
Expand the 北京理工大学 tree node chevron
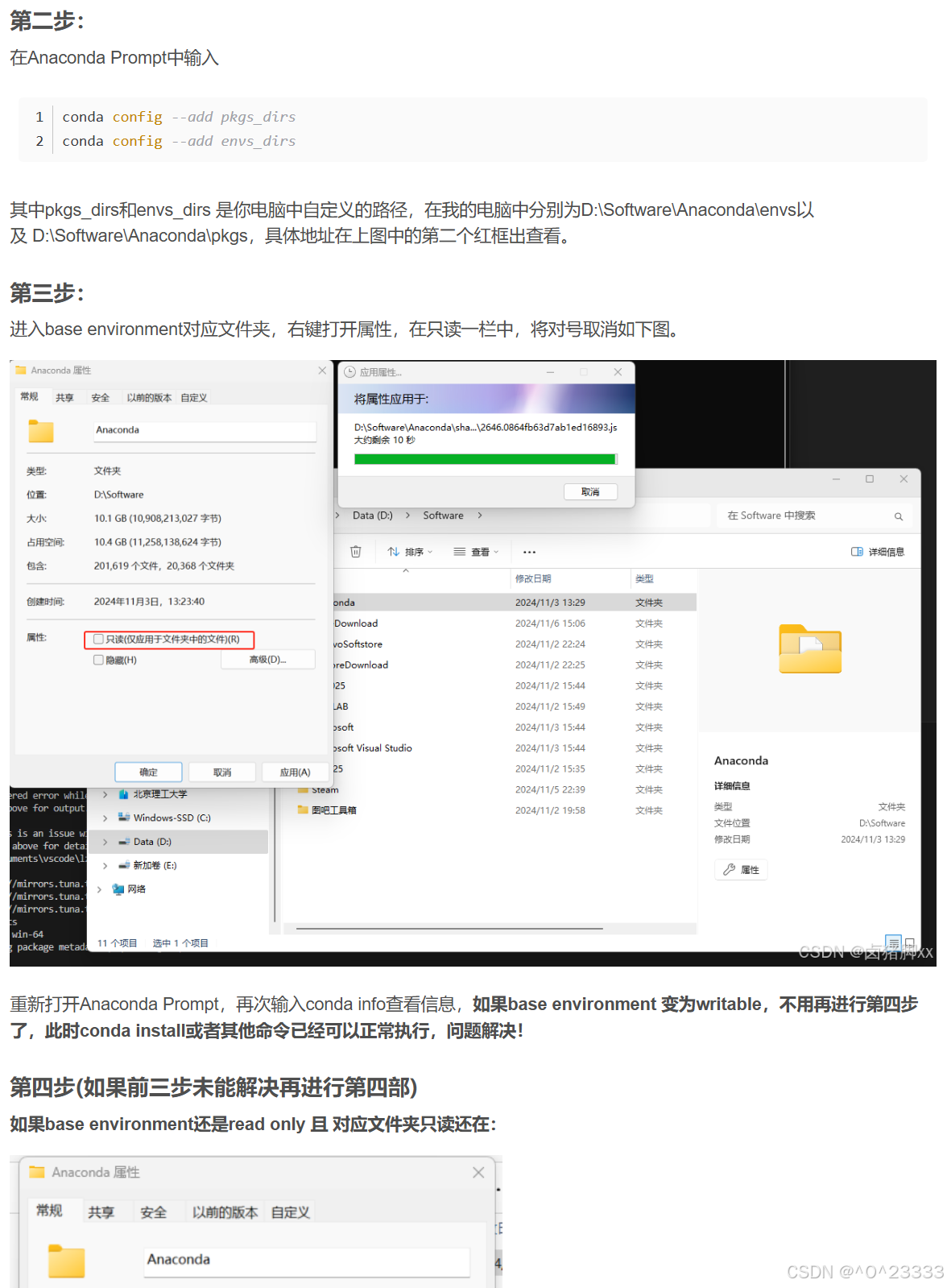105,794
